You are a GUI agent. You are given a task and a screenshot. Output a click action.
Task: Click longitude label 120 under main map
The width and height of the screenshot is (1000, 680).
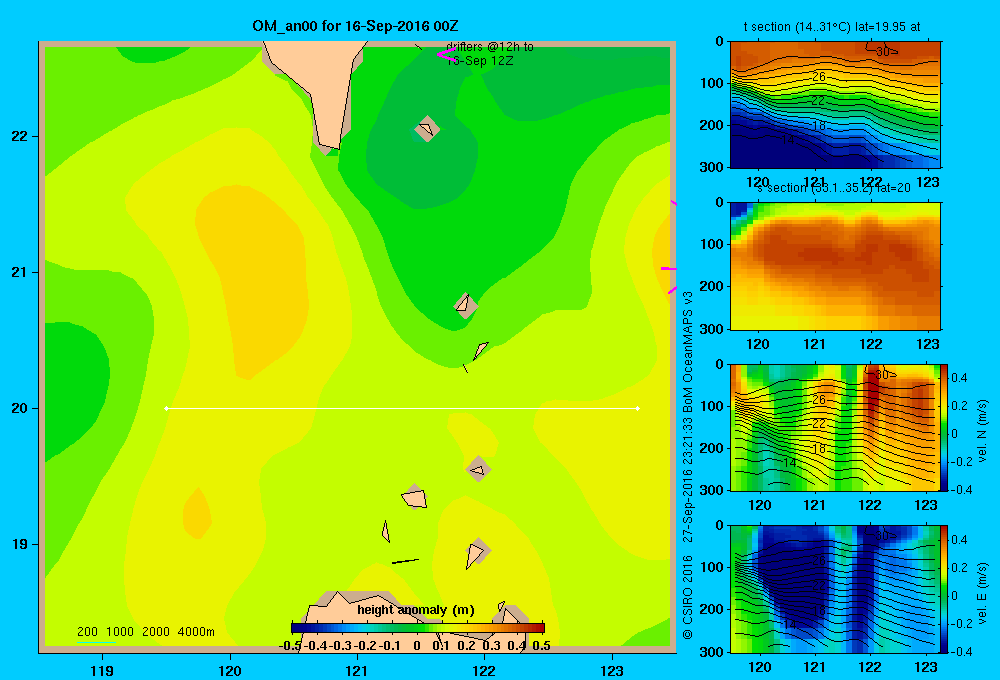pos(230,670)
